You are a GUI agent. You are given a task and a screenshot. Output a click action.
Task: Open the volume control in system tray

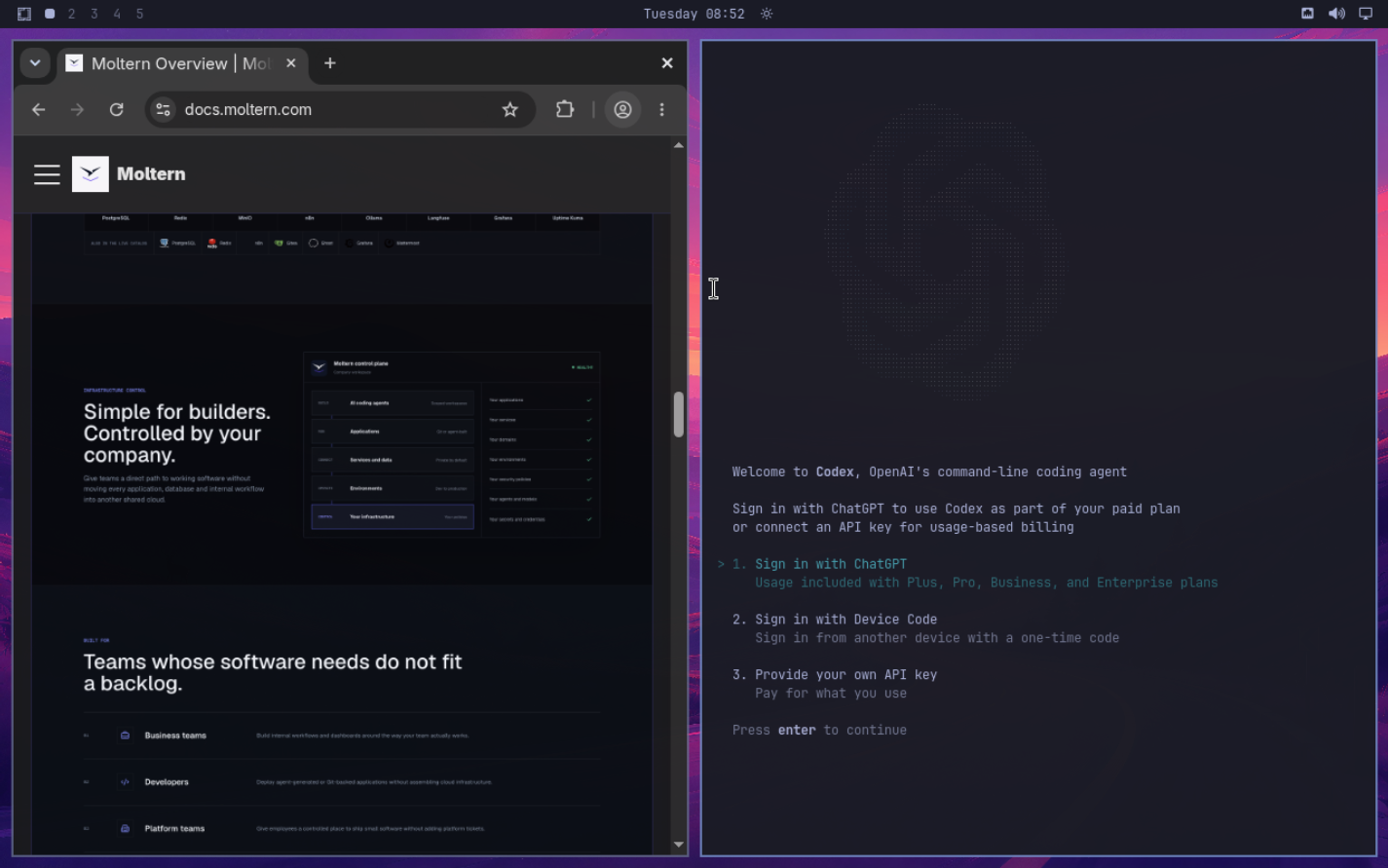click(x=1336, y=14)
